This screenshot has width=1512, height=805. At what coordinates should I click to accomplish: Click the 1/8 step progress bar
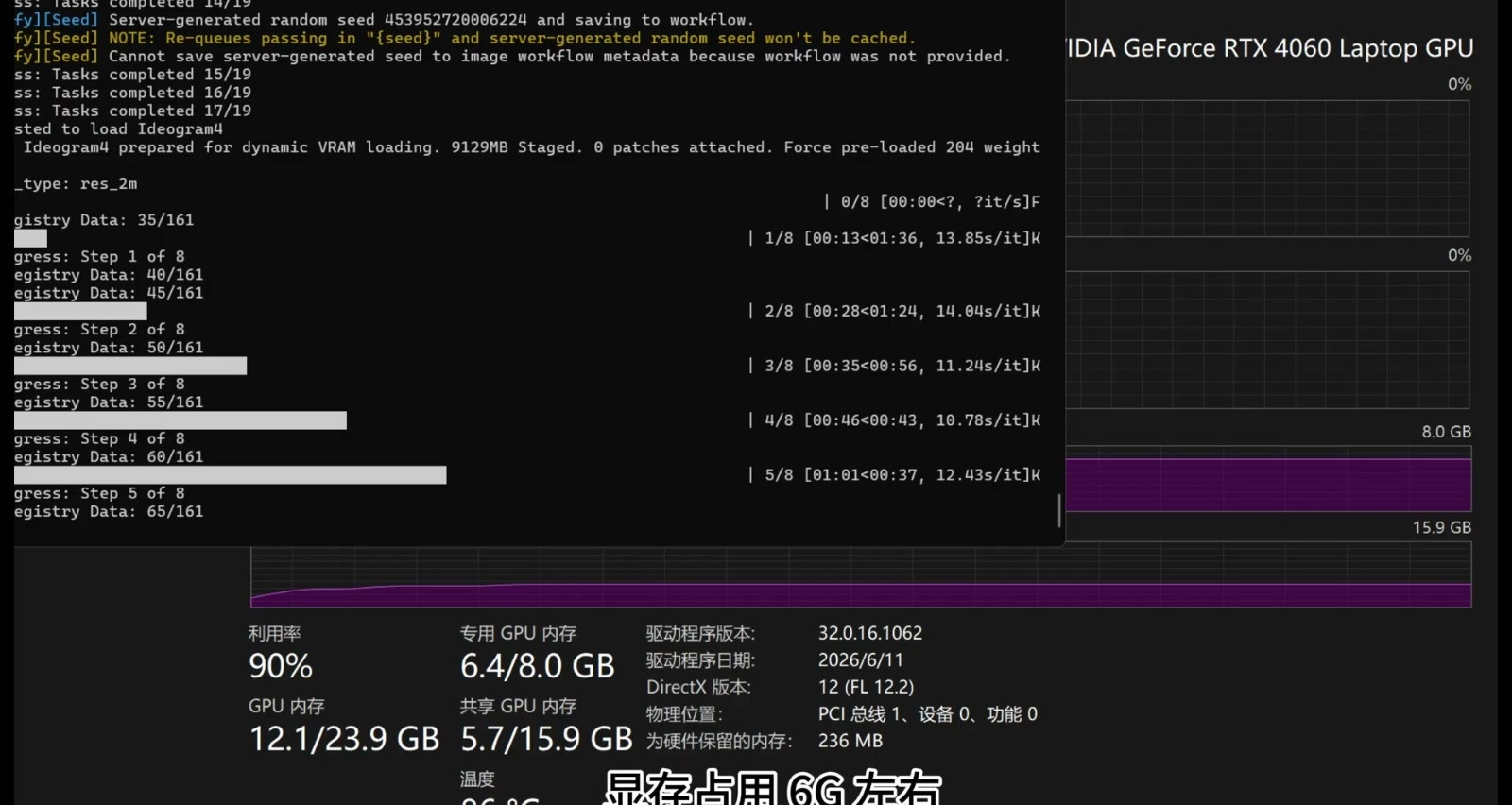pos(30,238)
